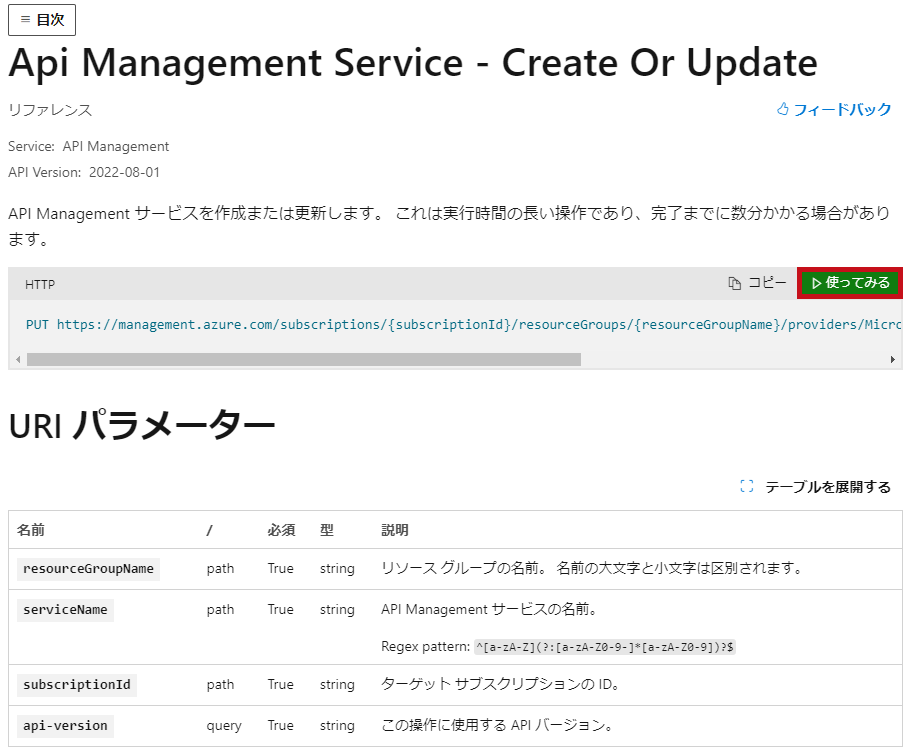Click the play triangle icon on 使ってみる
This screenshot has height=753, width=907.
pyautogui.click(x=816, y=283)
